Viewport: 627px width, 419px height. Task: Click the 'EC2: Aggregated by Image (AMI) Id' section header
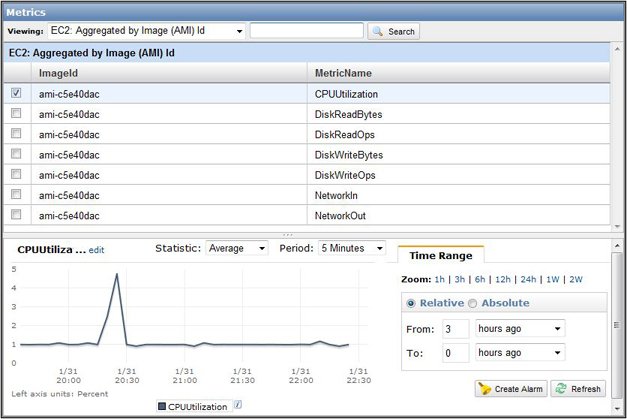pyautogui.click(x=307, y=53)
